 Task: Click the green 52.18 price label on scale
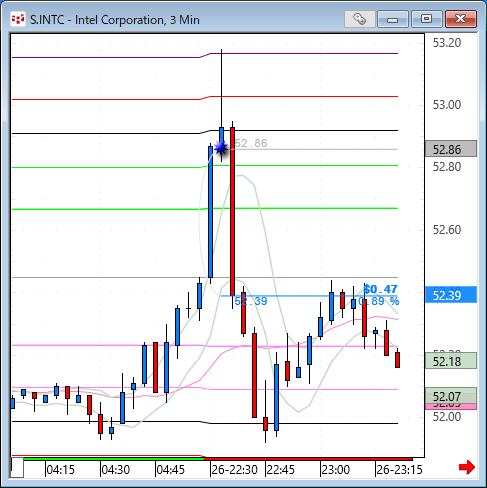pos(451,361)
